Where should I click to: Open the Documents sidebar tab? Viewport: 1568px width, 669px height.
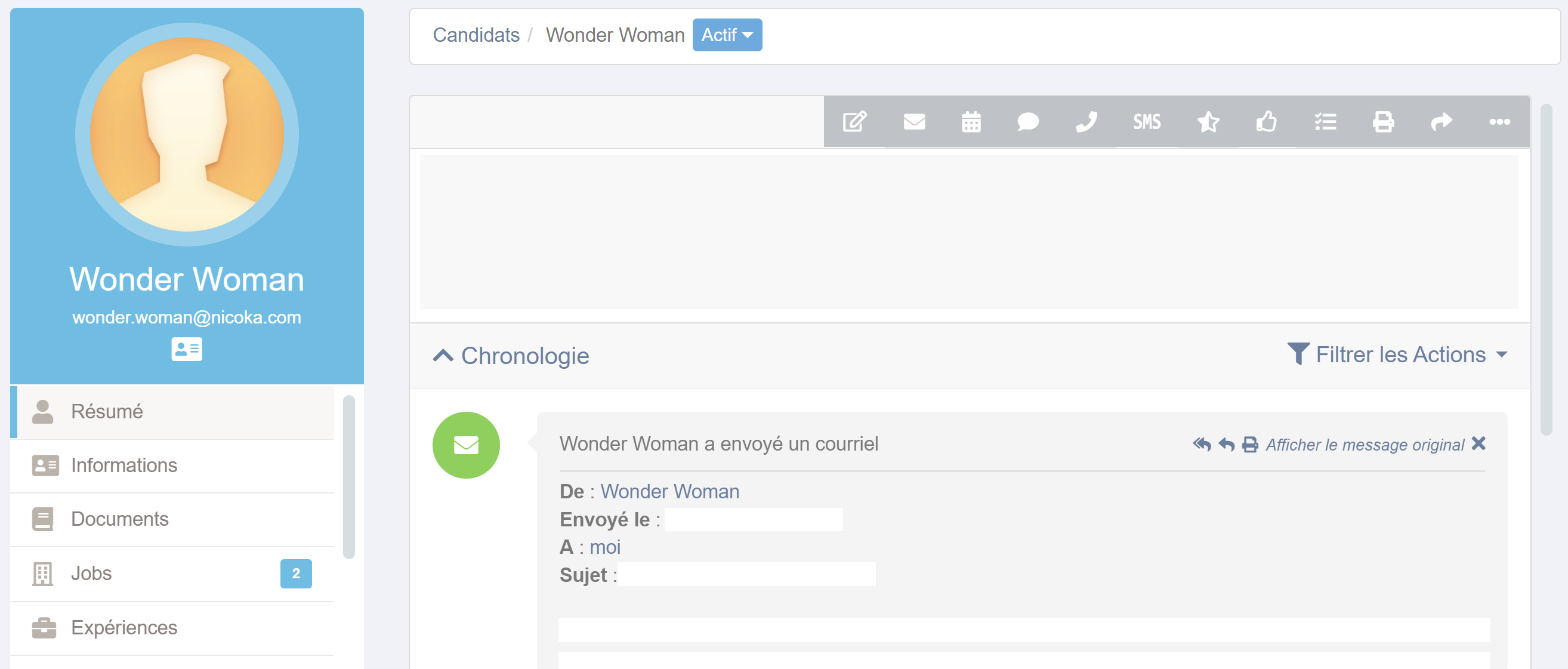click(172, 519)
